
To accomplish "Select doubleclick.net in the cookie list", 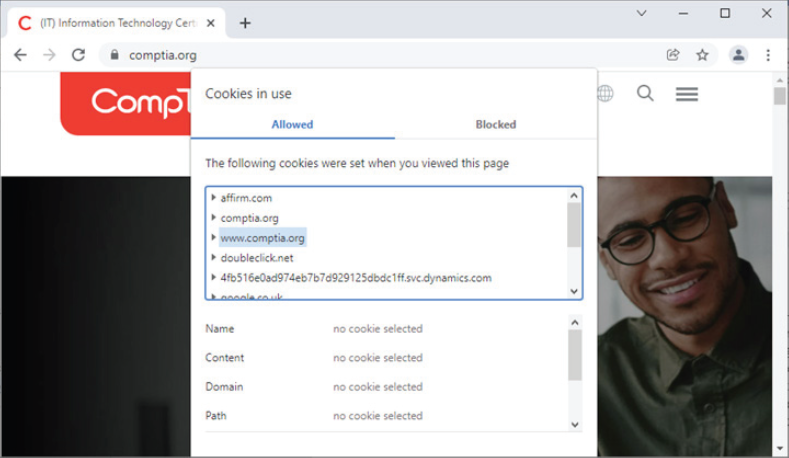I will tap(257, 258).
